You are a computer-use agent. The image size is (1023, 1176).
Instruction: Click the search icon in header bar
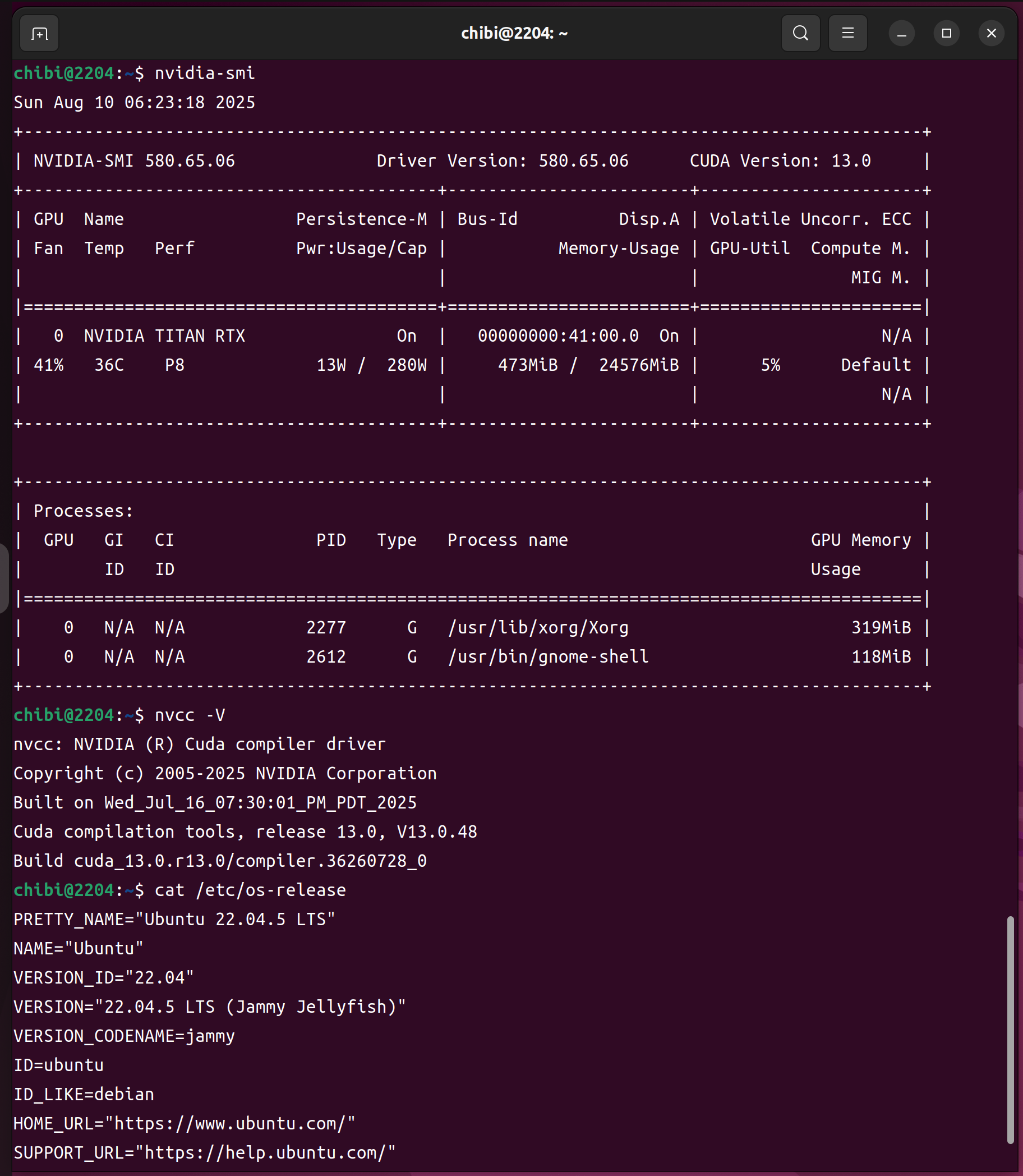pyautogui.click(x=800, y=34)
